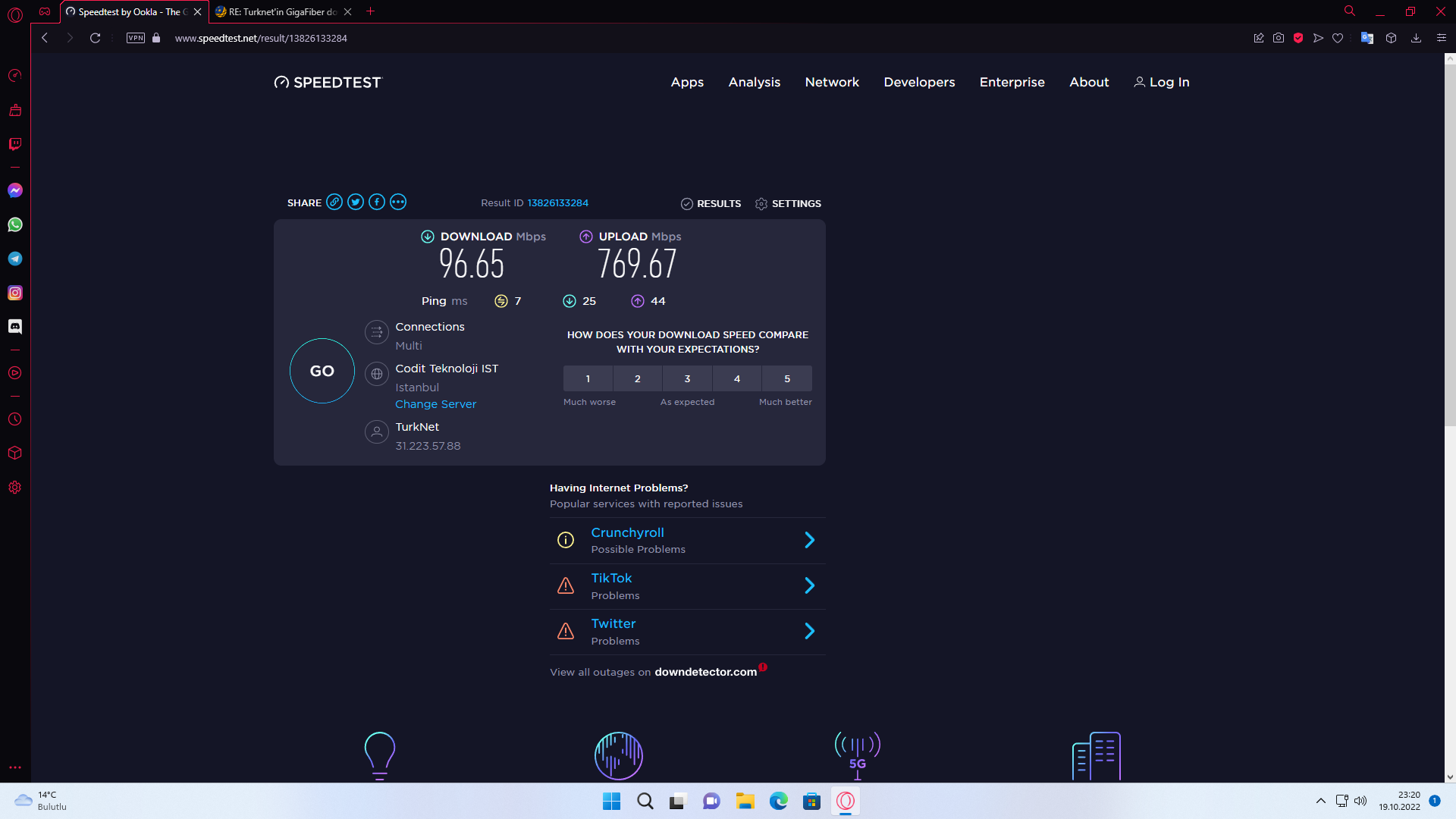Viewport: 1456px width, 819px height.
Task: Open Easy Setup menu icon in toolbar
Action: click(1442, 38)
